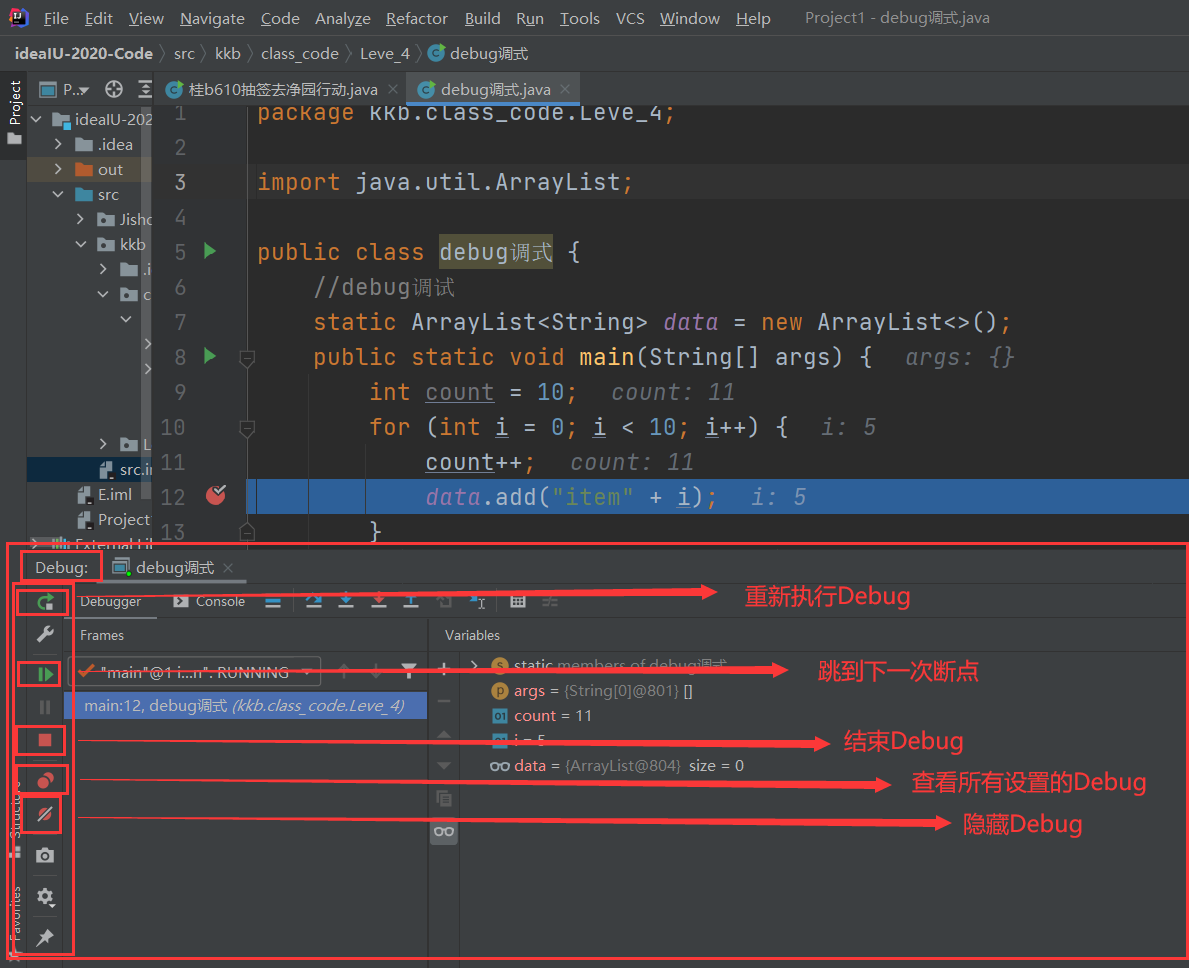The width and height of the screenshot is (1189, 968).
Task: Click the camera thread dump icon
Action: [x=45, y=856]
